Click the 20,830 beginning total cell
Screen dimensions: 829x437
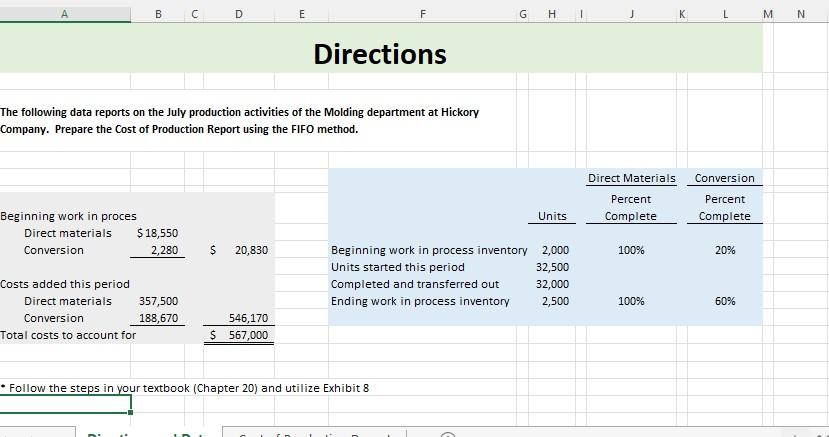click(239, 250)
